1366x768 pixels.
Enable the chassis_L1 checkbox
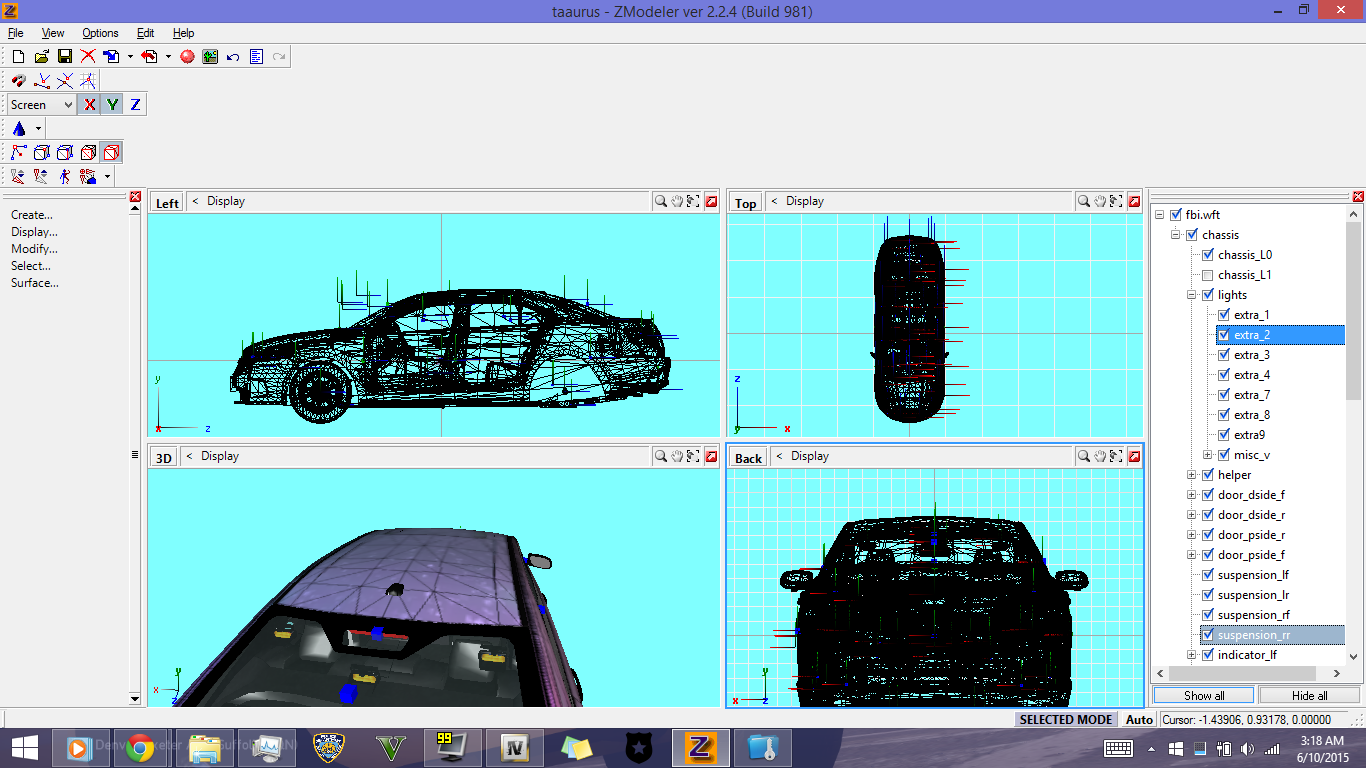pos(1207,275)
